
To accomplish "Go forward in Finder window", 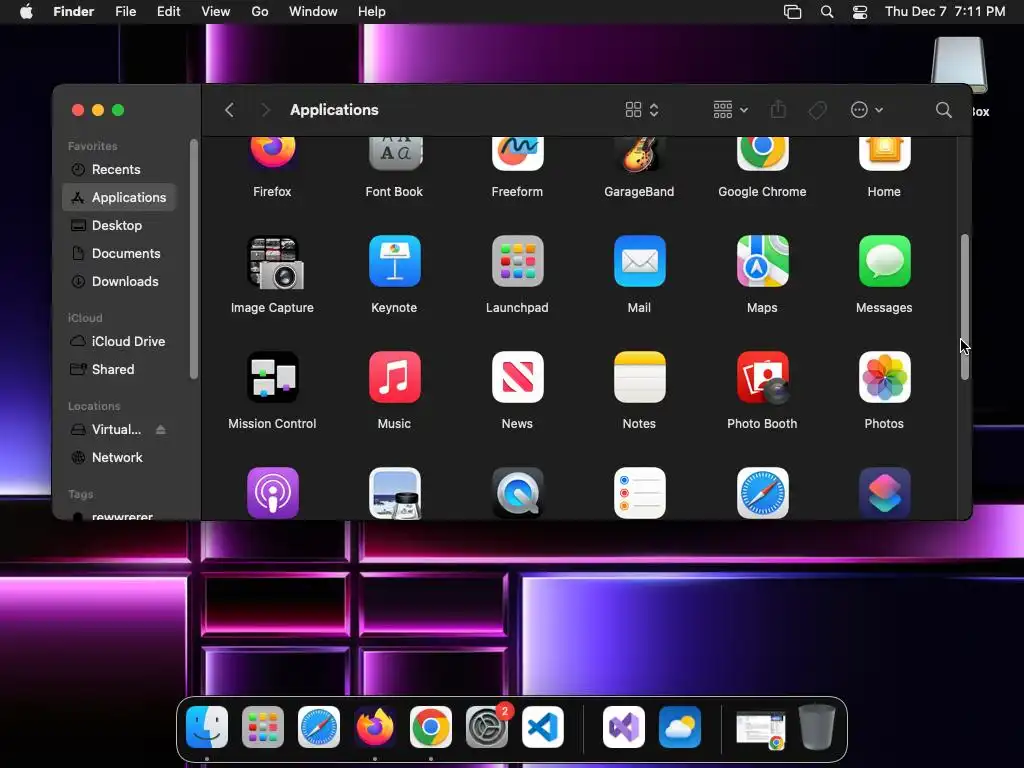I will pyautogui.click(x=264, y=110).
